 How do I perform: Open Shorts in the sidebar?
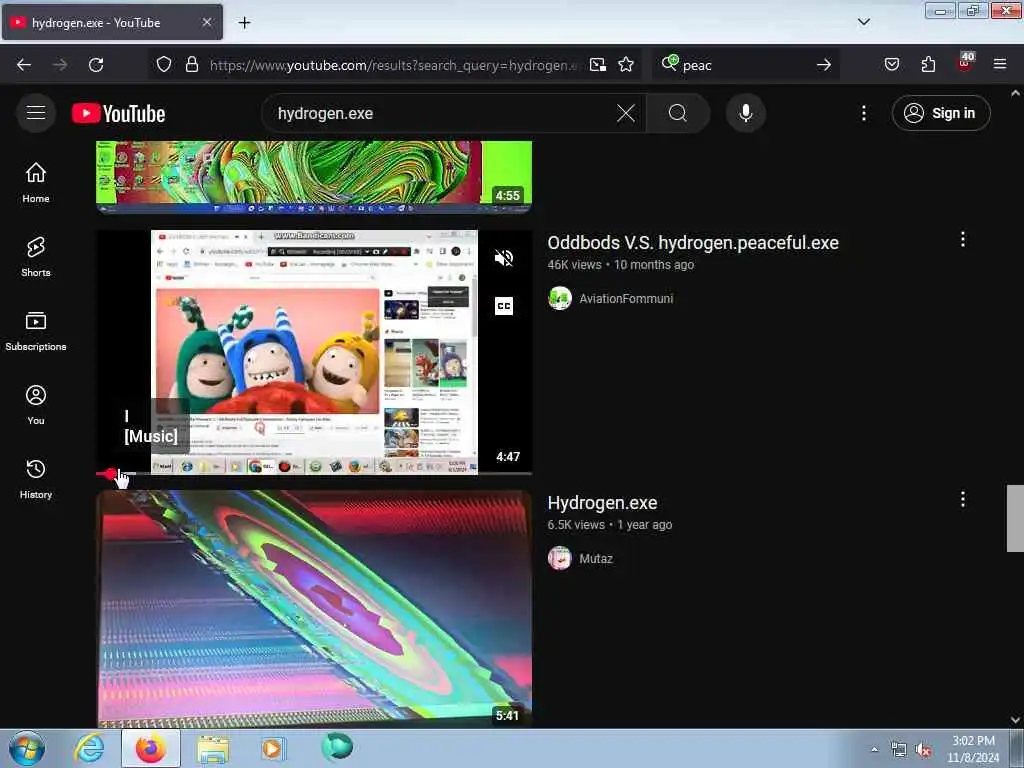point(36,257)
